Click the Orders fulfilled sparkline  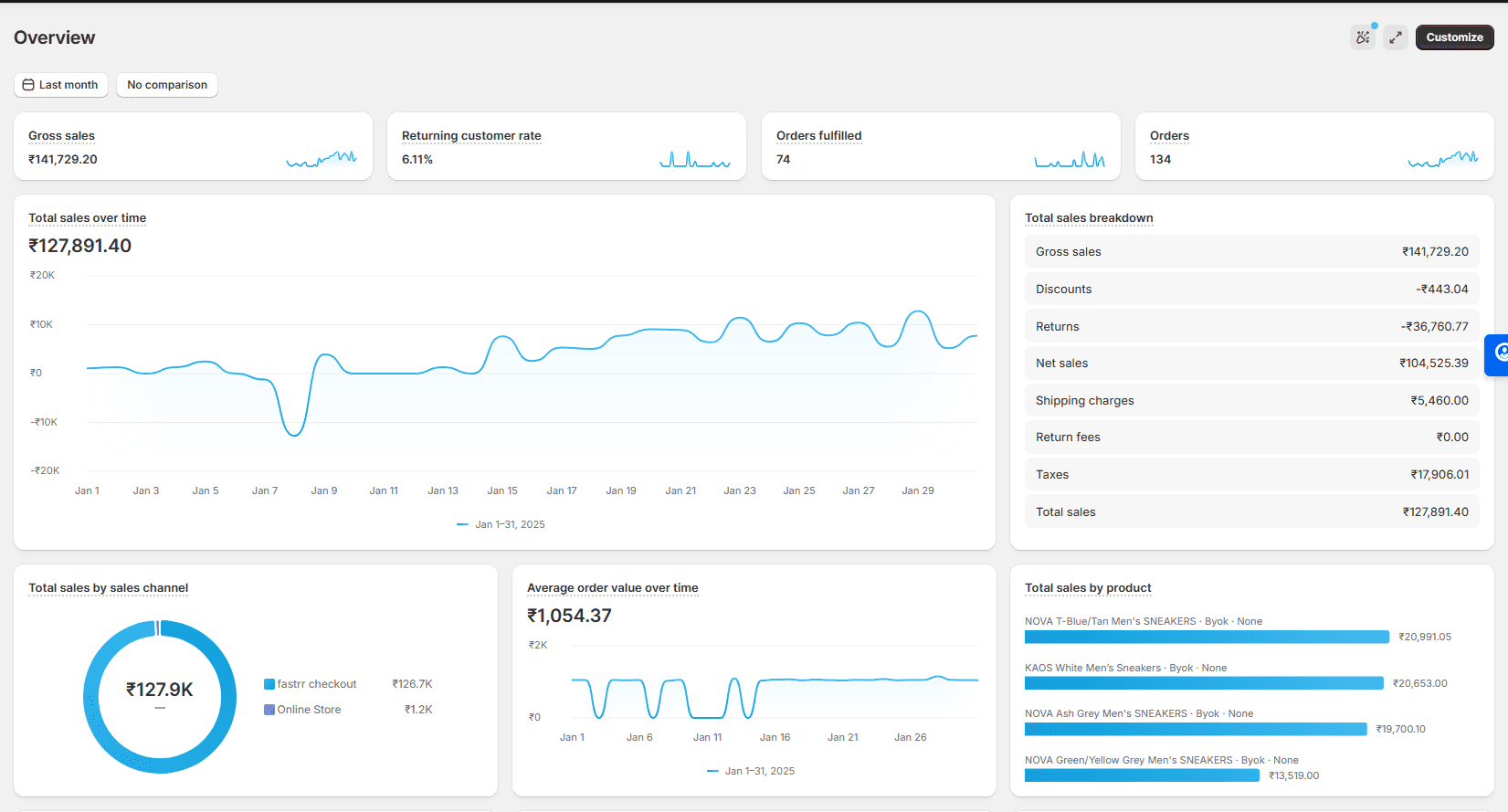pos(1070,159)
